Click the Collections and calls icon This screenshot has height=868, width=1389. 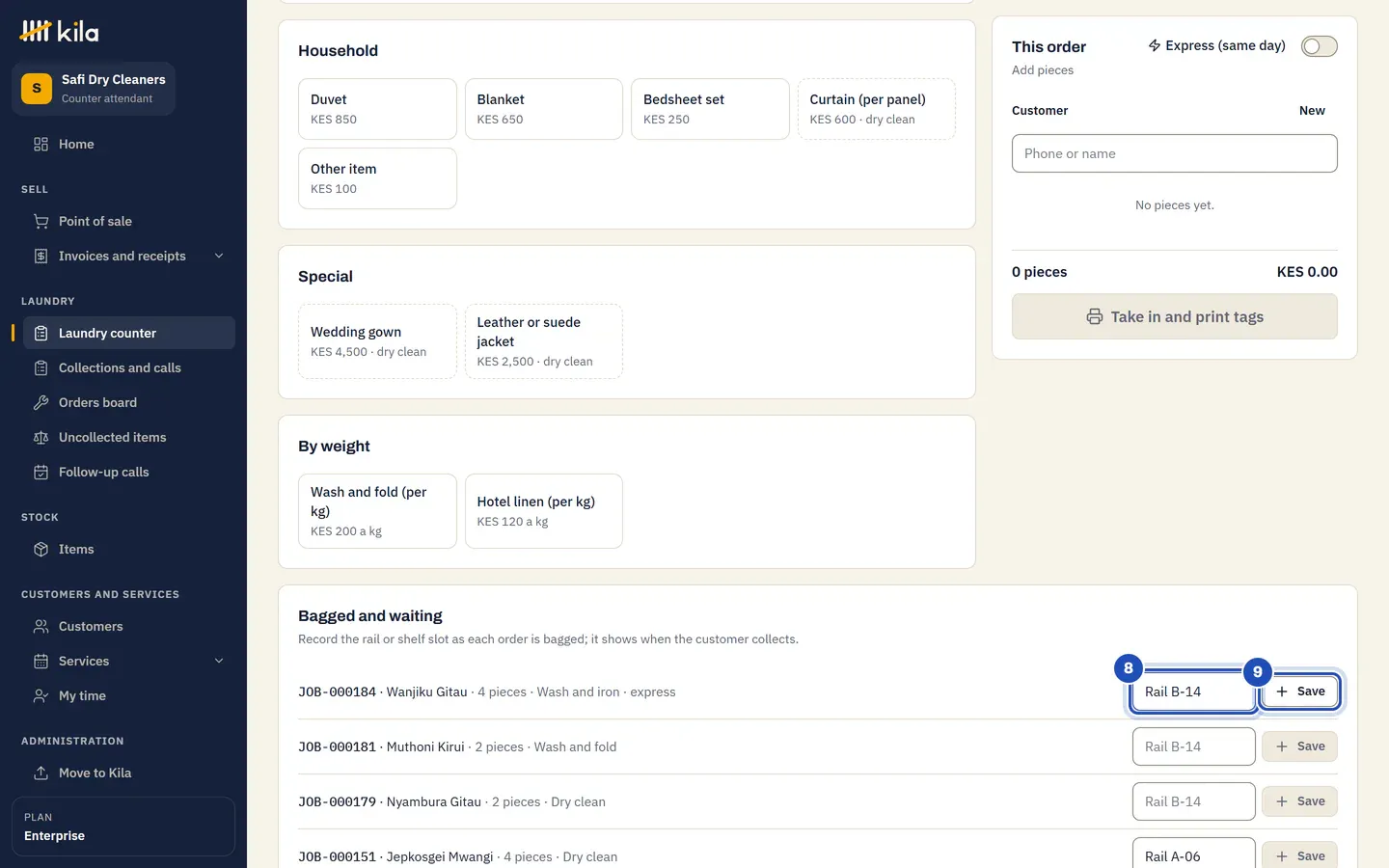(x=41, y=367)
